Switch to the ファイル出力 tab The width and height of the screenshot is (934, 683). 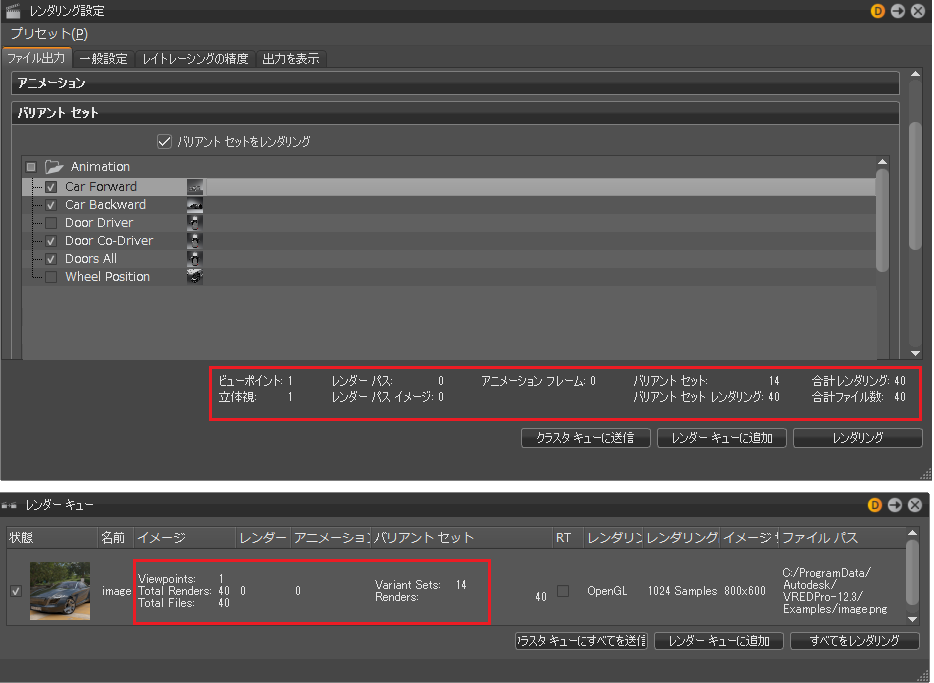point(37,58)
